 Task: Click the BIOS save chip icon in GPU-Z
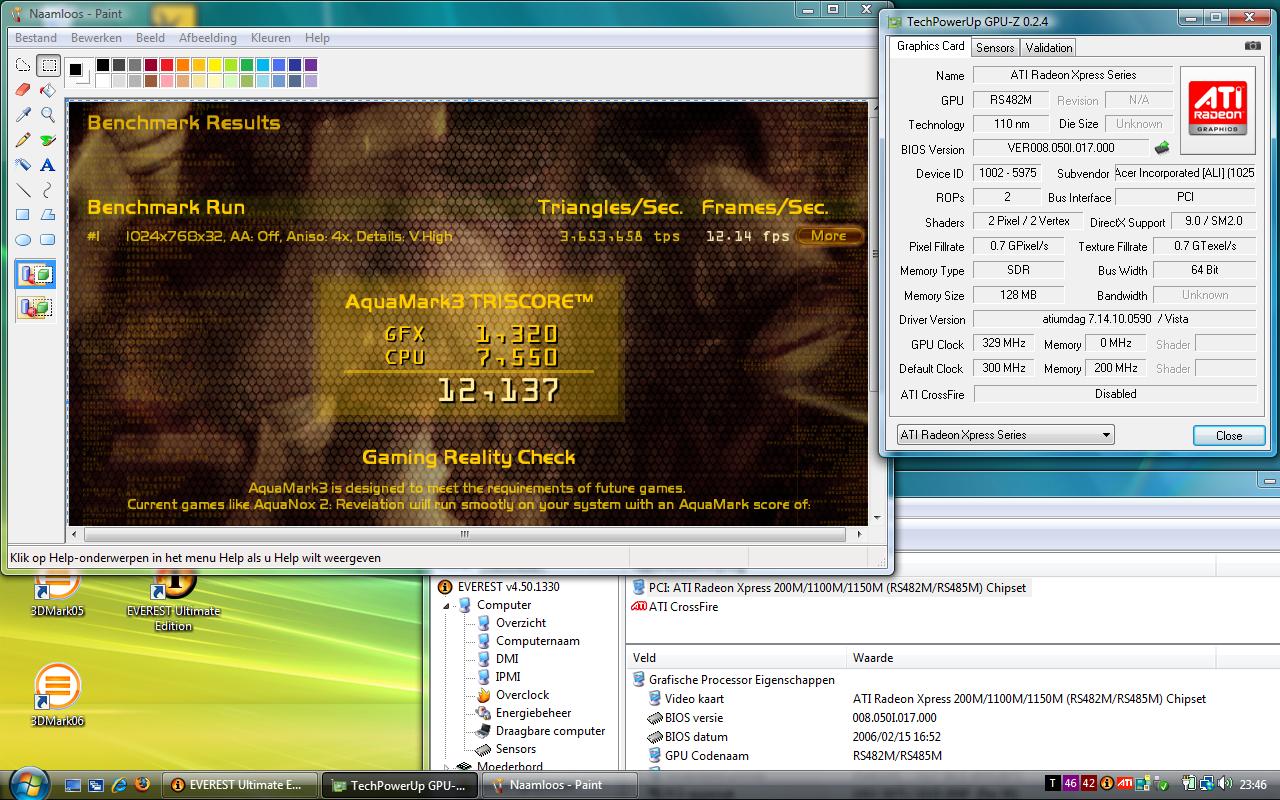[1162, 148]
